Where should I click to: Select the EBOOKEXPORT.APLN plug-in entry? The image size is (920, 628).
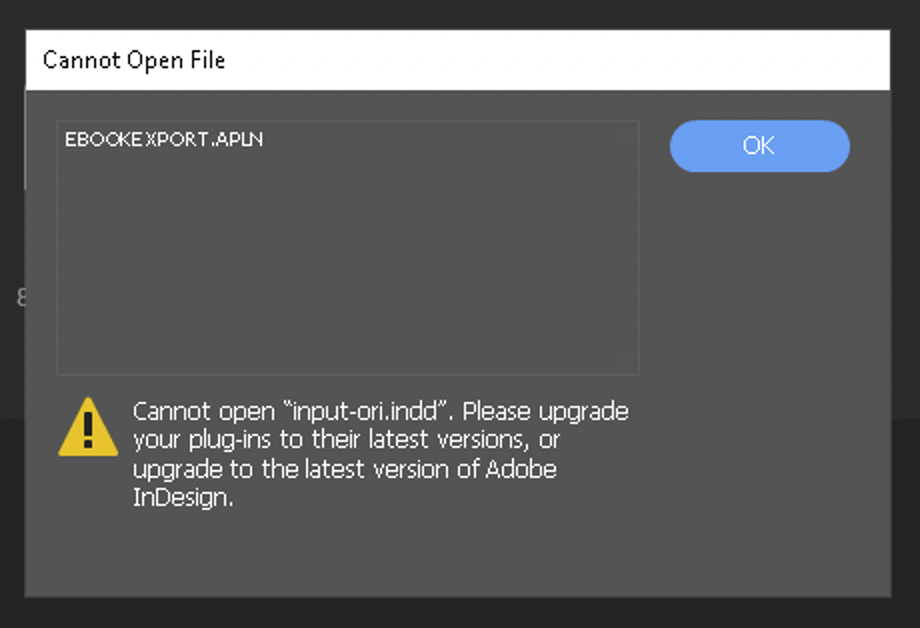[163, 139]
